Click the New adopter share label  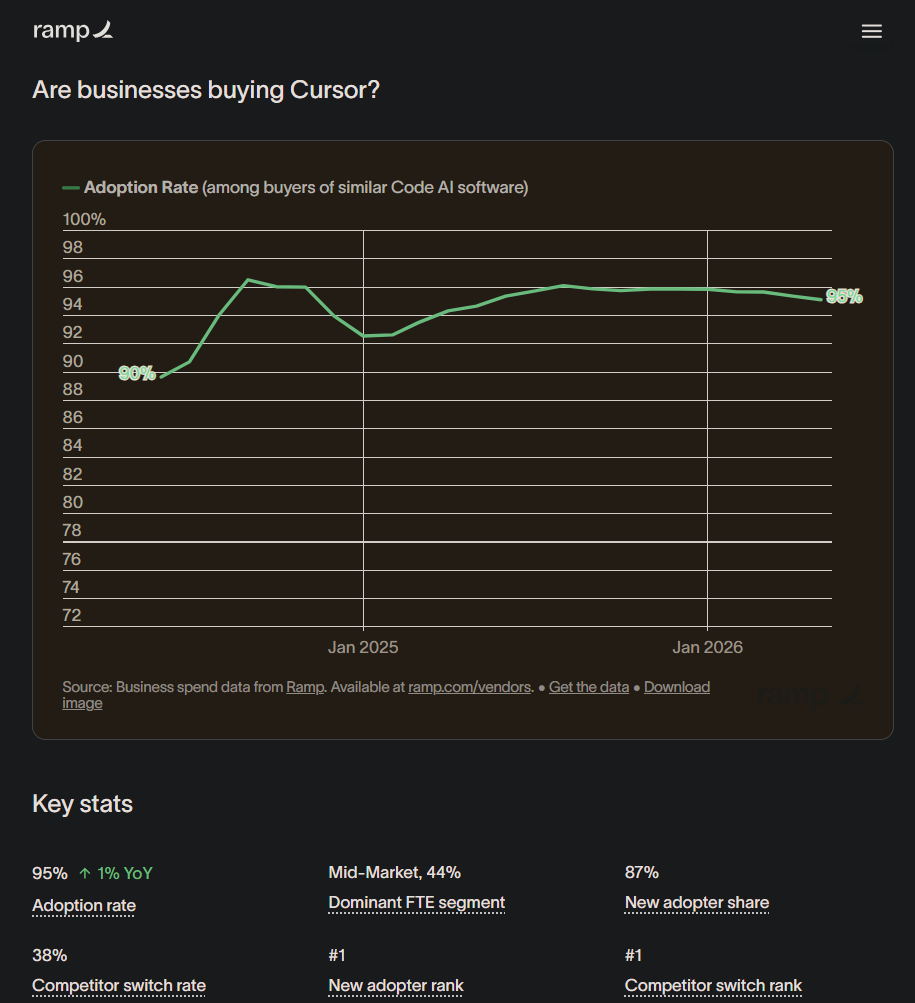pos(697,903)
